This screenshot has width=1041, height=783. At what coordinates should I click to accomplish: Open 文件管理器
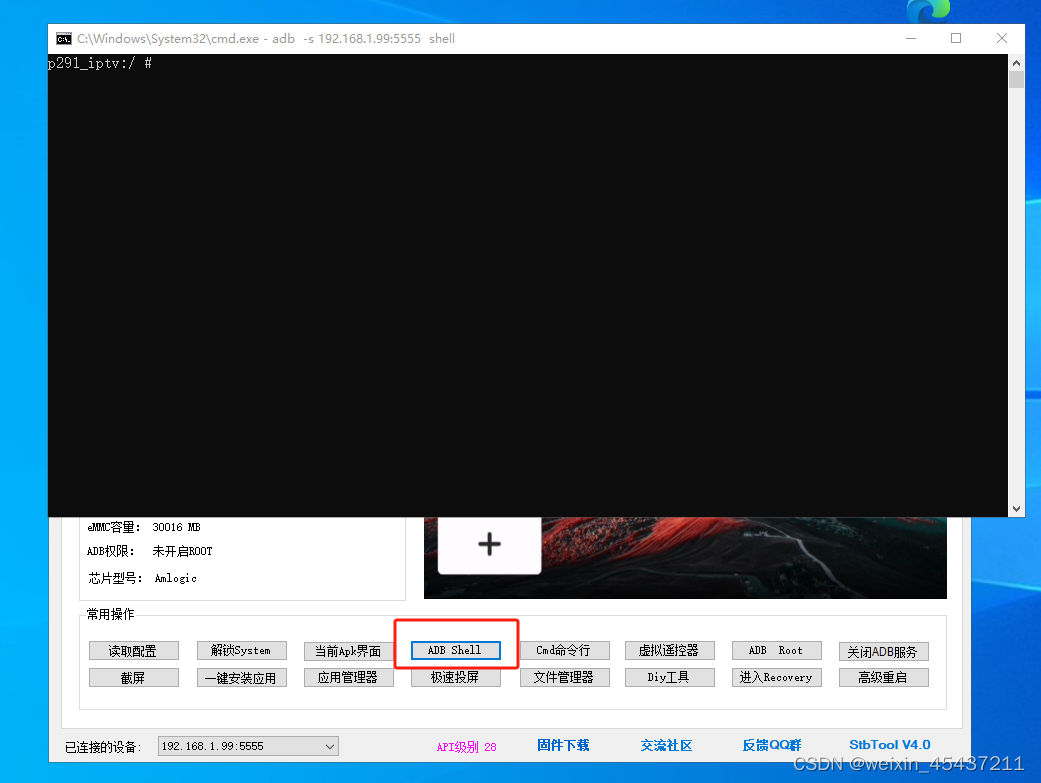pyautogui.click(x=564, y=677)
